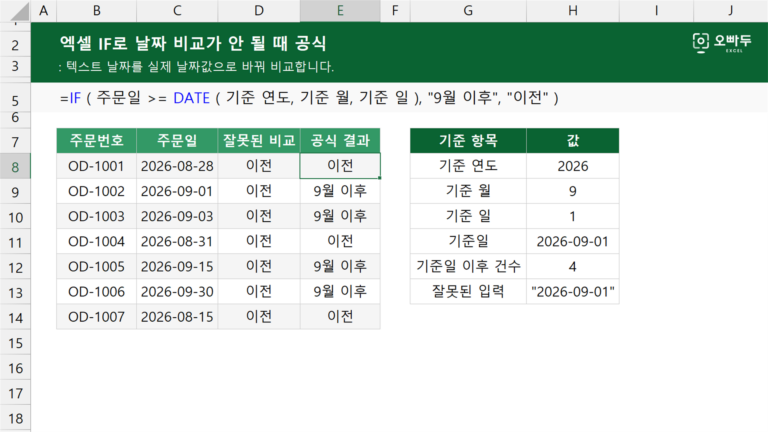768x432 pixels.
Task: Select column C header
Action: tap(177, 11)
